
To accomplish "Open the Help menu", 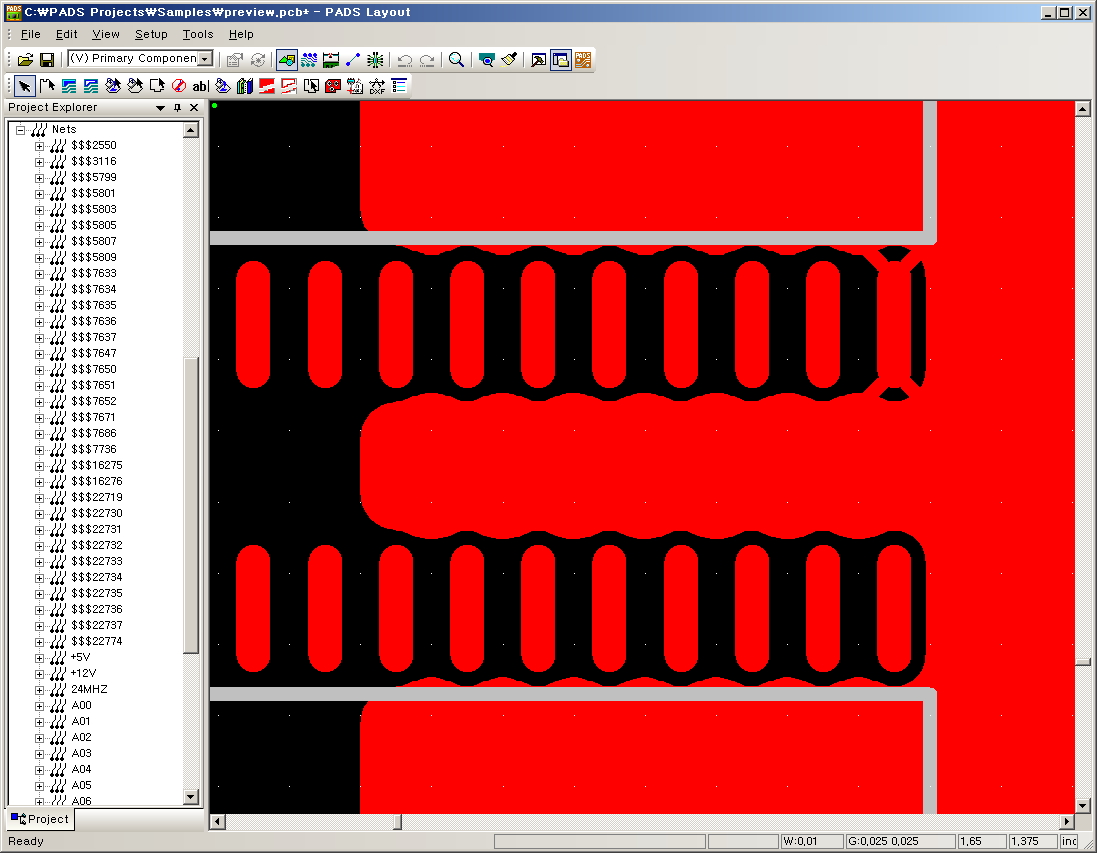I will [241, 34].
